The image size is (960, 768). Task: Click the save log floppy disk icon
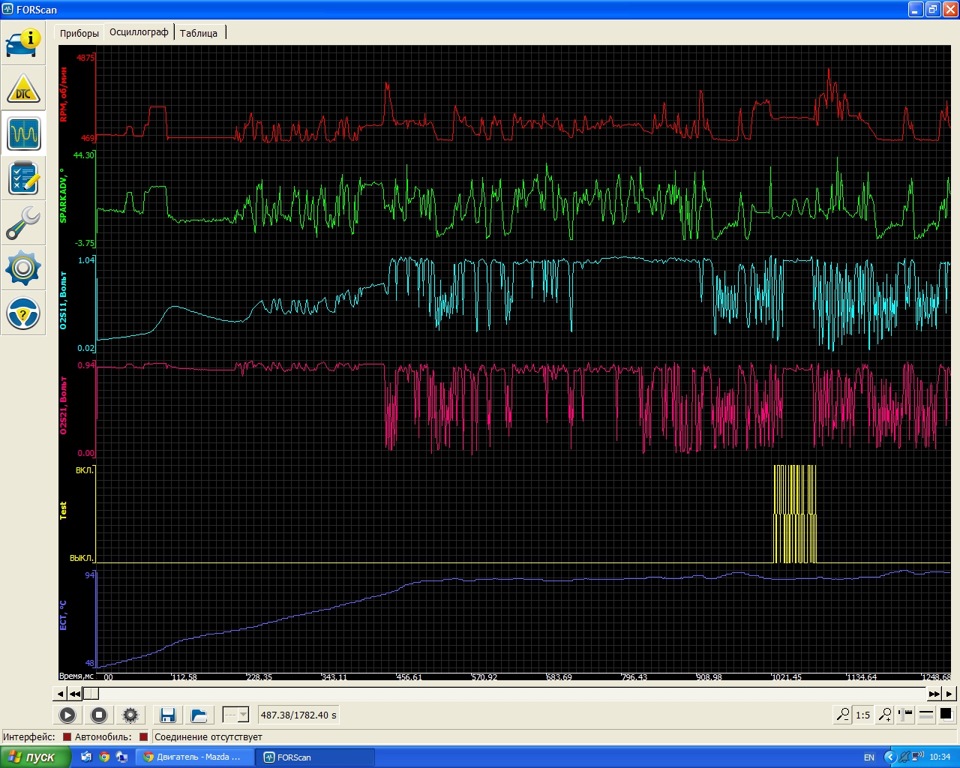point(168,715)
